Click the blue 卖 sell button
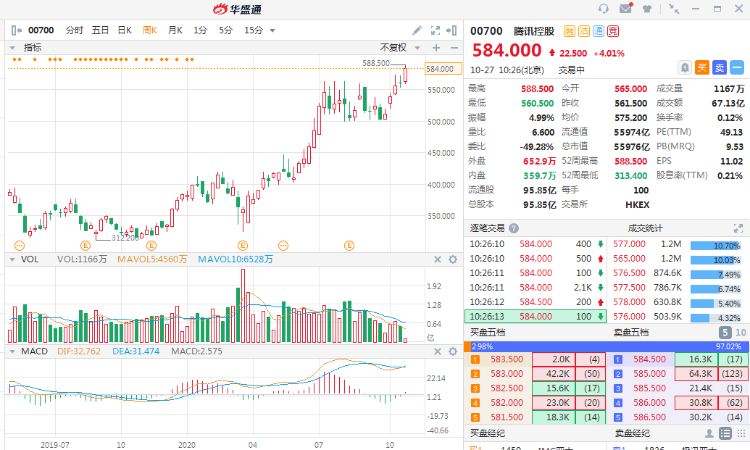This screenshot has width=750, height=450. pyautogui.click(x=719, y=68)
